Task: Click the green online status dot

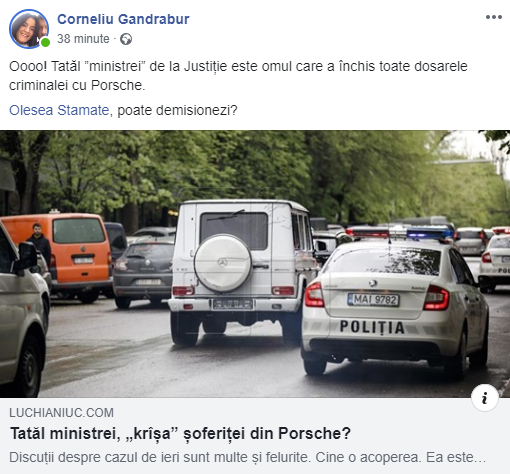Action: [x=45, y=42]
